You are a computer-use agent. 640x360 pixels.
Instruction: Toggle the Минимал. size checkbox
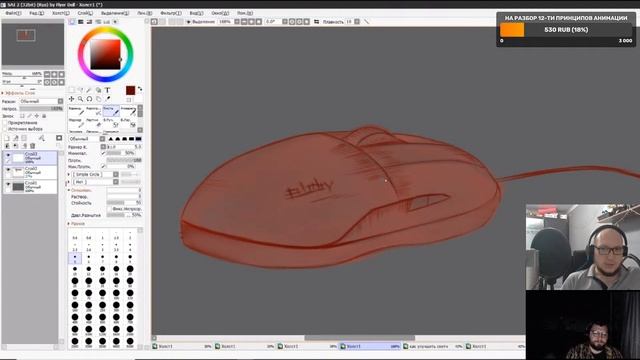point(103,153)
